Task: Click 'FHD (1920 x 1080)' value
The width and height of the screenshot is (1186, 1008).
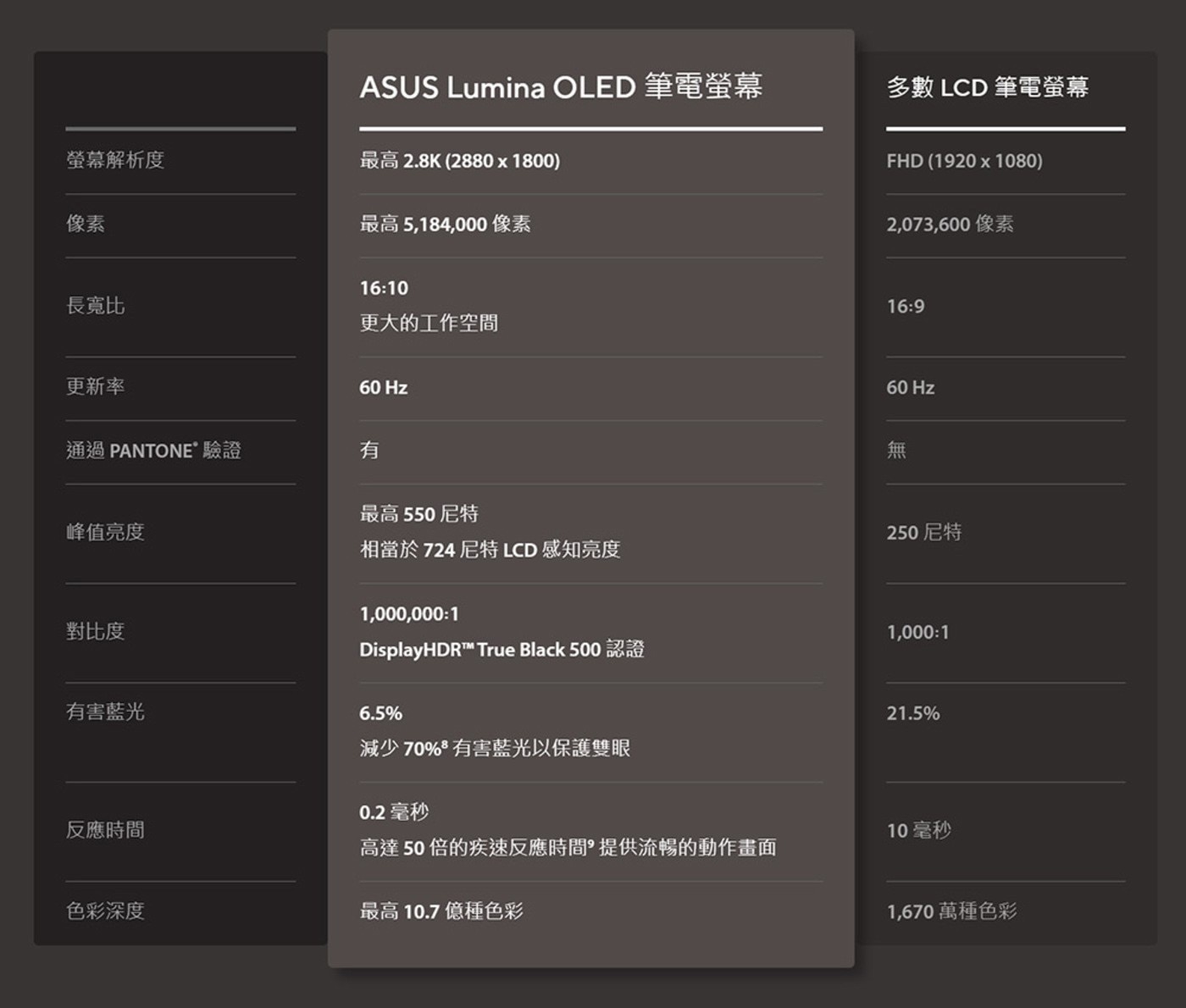Action: (x=965, y=161)
